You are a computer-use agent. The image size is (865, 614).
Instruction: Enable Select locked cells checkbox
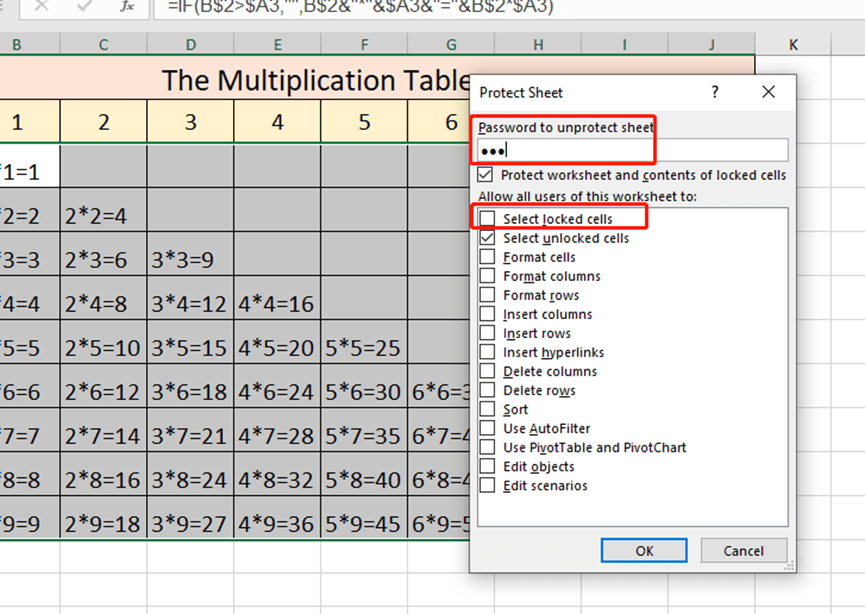click(x=488, y=218)
